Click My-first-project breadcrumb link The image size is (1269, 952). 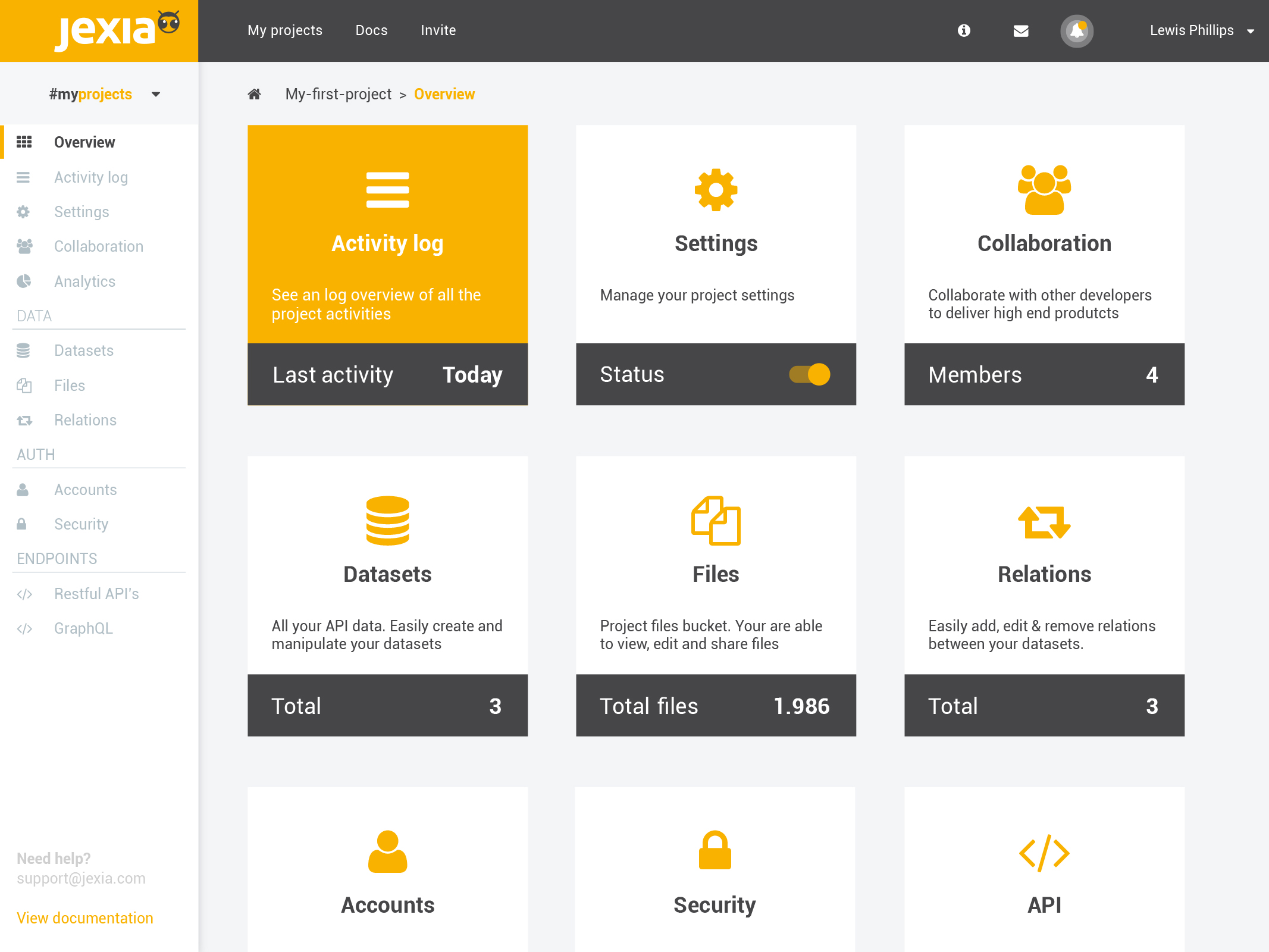coord(339,94)
